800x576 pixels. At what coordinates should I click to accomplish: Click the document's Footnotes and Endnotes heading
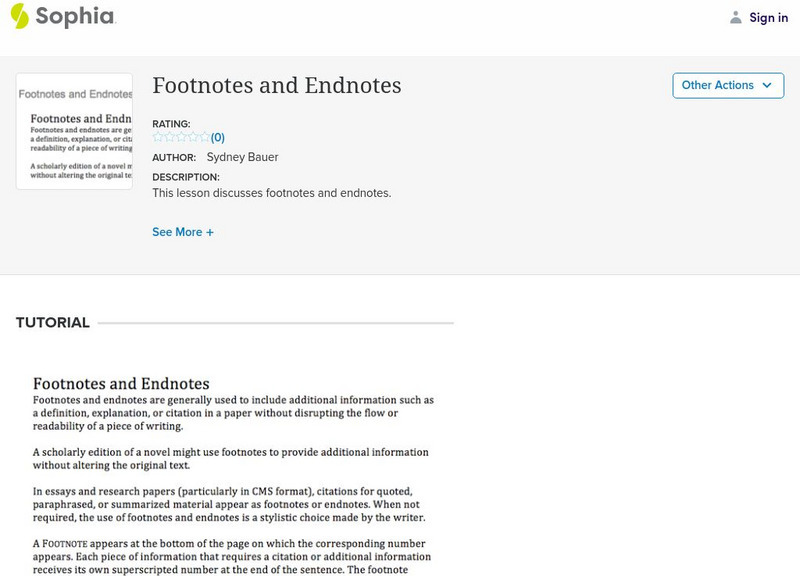pyautogui.click(x=121, y=383)
